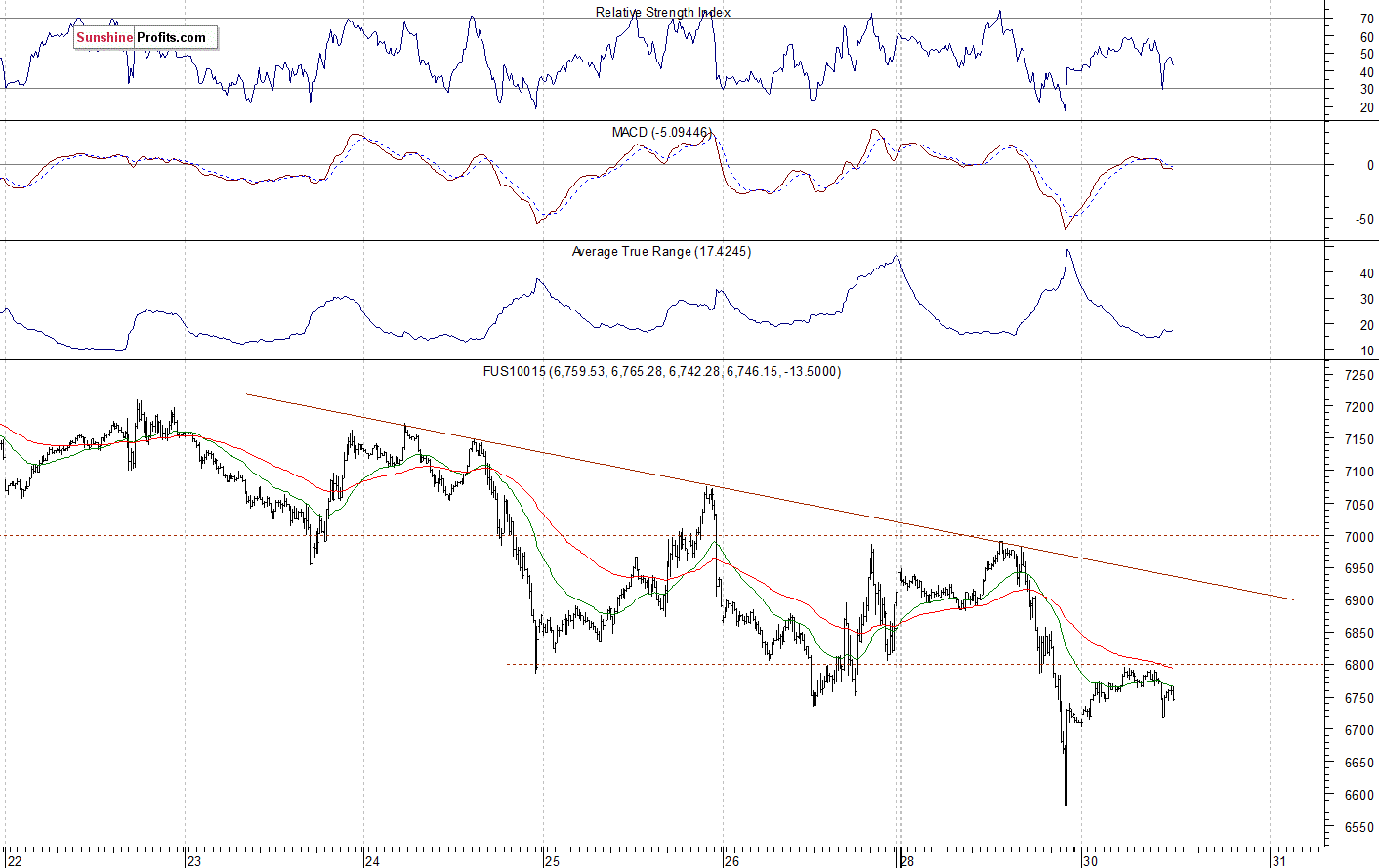Click the descending brown trendline
The width and height of the screenshot is (1379, 868).
(770, 496)
